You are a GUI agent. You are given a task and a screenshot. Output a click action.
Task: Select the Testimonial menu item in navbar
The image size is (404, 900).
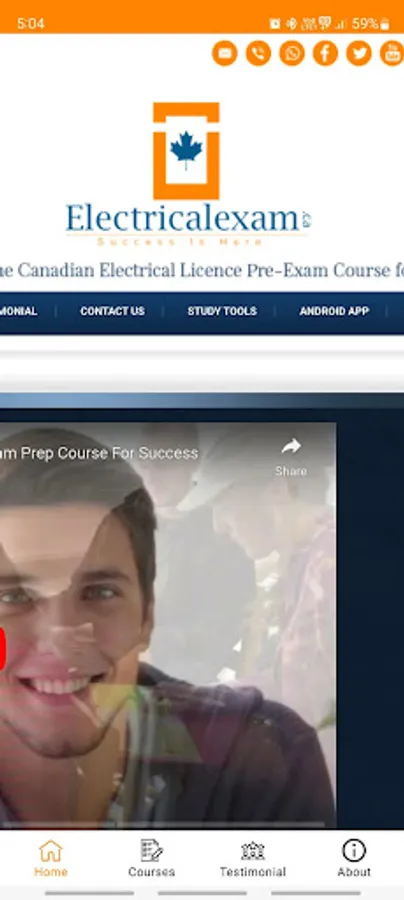pyautogui.click(x=18, y=311)
